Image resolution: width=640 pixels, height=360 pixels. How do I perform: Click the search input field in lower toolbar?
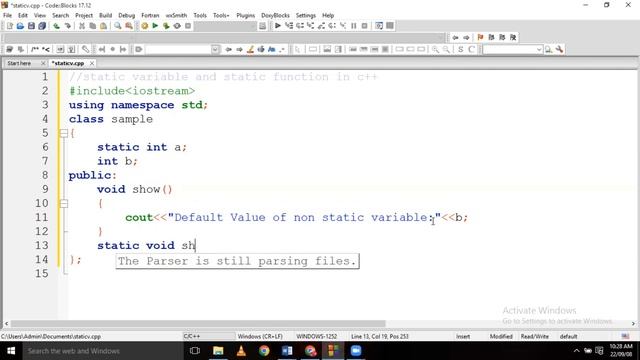click(x=178, y=49)
